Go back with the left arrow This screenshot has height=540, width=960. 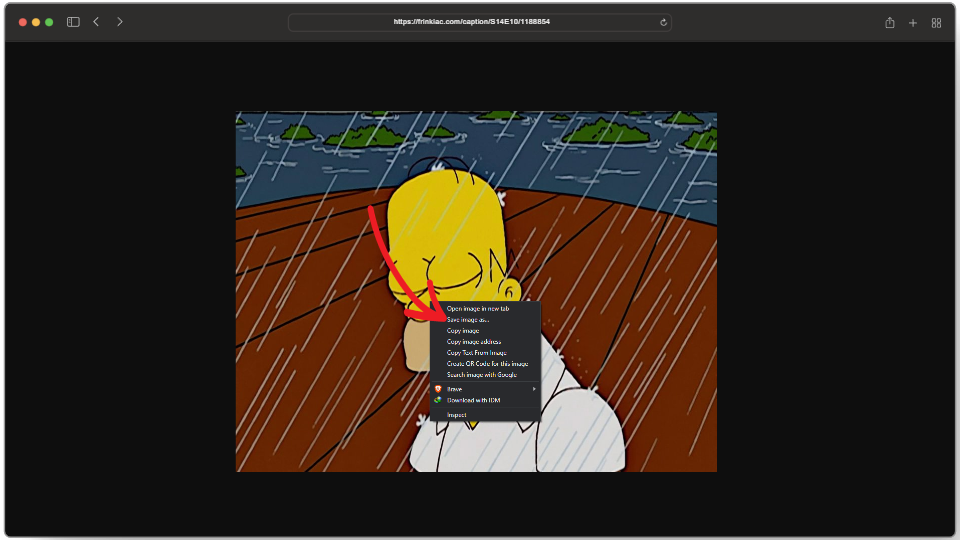point(96,22)
